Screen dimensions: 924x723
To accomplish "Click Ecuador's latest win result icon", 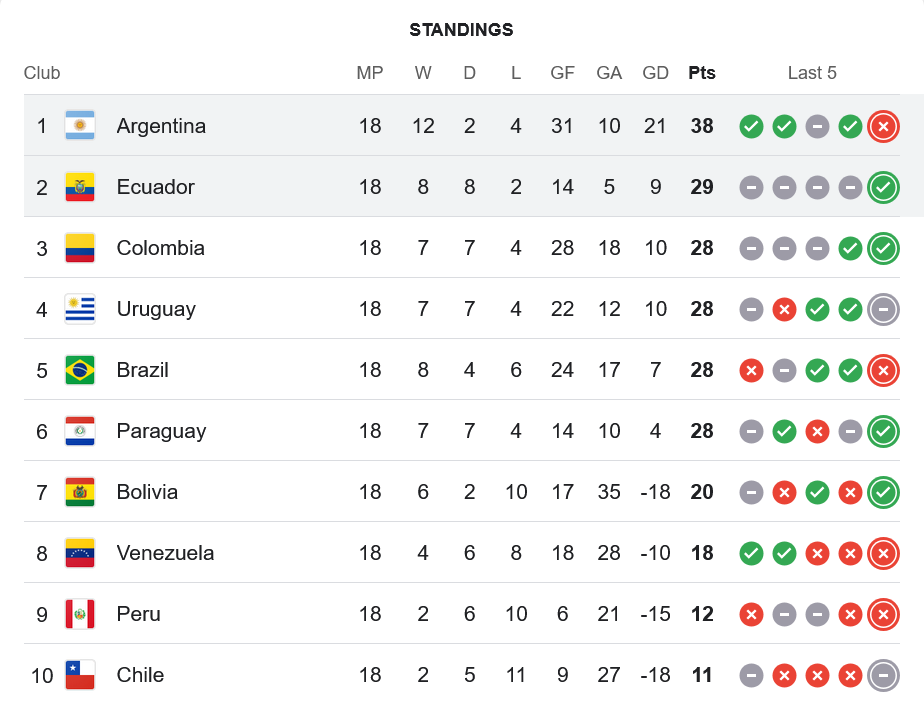I will pyautogui.click(x=883, y=187).
